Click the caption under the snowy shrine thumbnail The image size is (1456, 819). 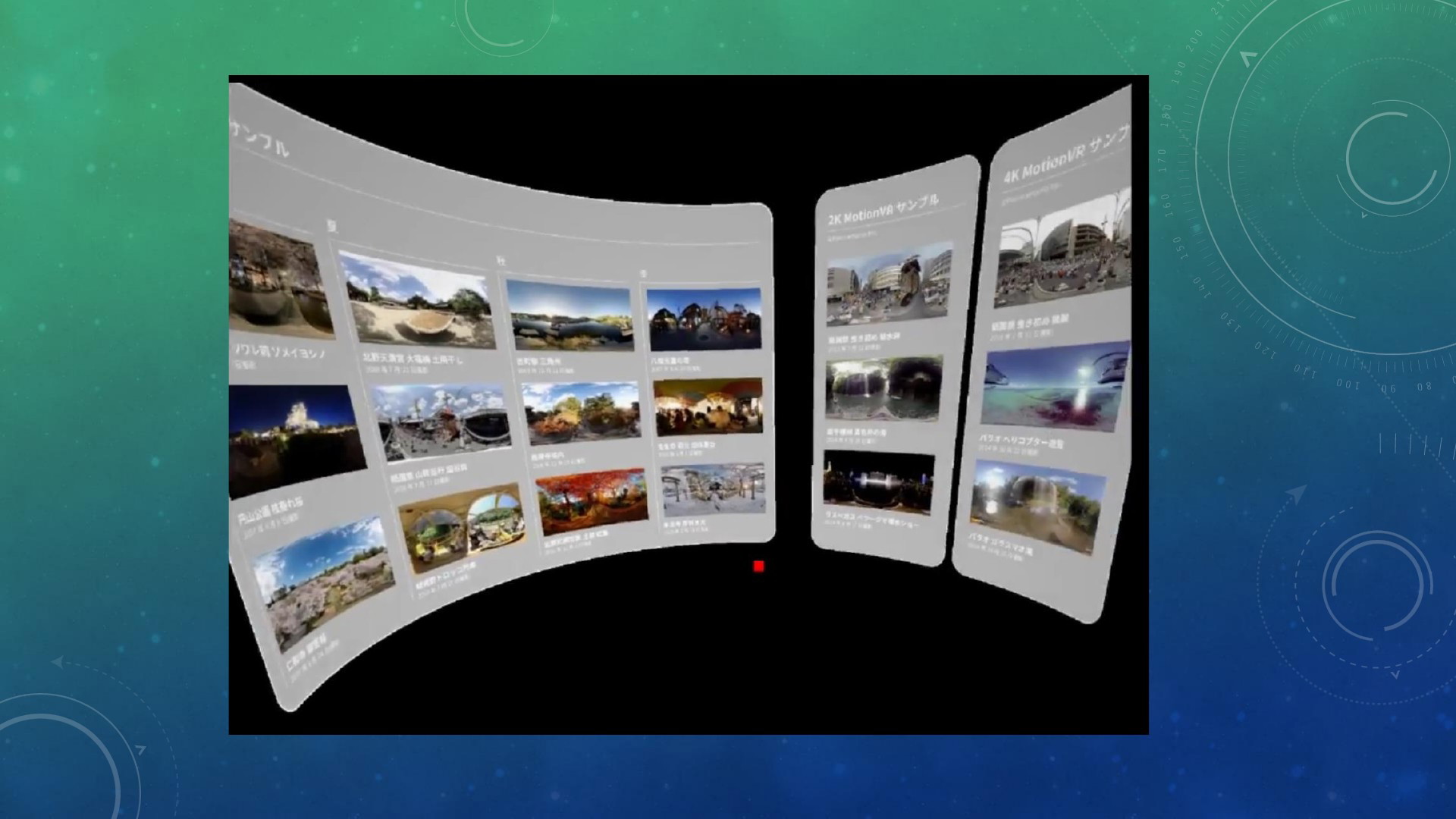click(x=686, y=524)
